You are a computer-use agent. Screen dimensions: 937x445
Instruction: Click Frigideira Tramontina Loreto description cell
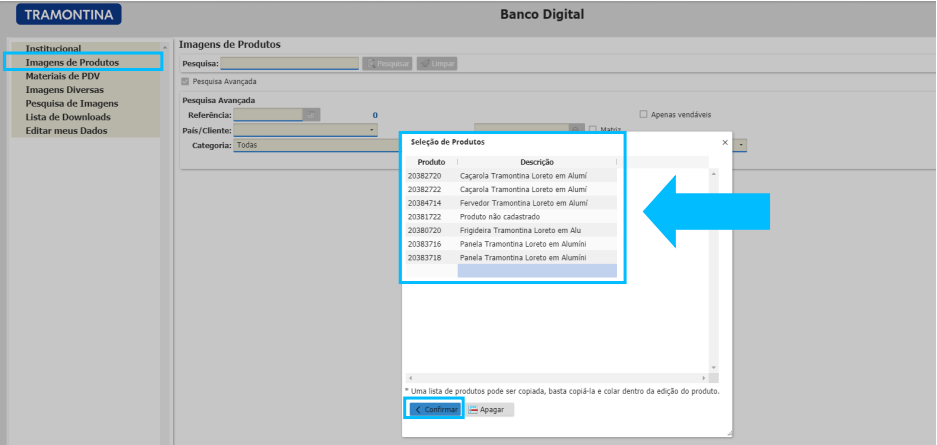[x=537, y=231]
